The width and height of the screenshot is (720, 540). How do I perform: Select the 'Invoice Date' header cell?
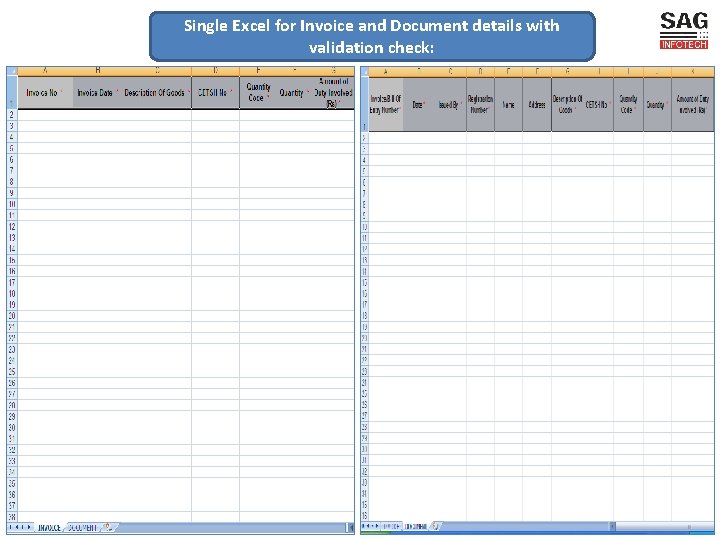click(x=97, y=93)
